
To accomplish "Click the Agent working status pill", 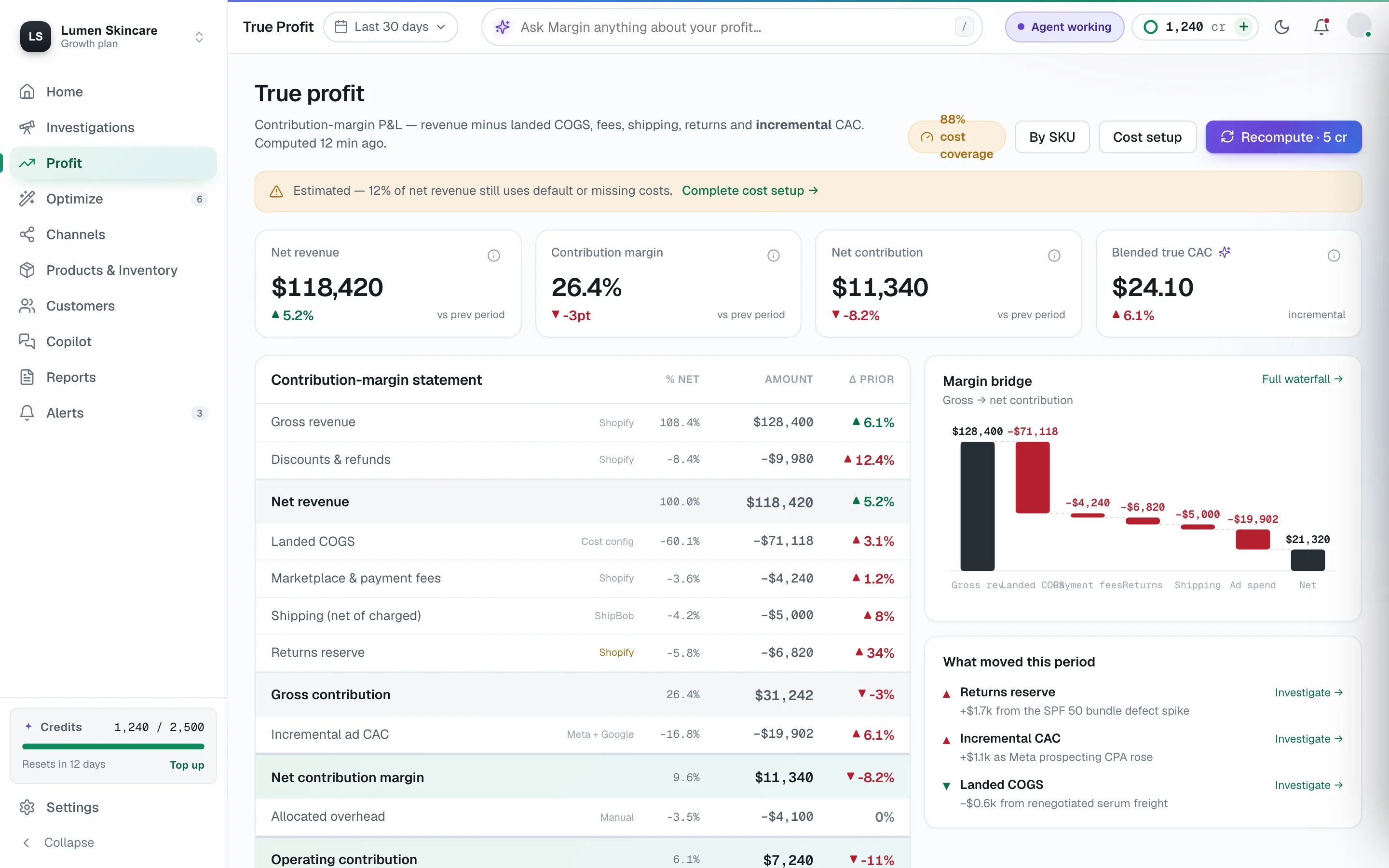I will click(1064, 27).
